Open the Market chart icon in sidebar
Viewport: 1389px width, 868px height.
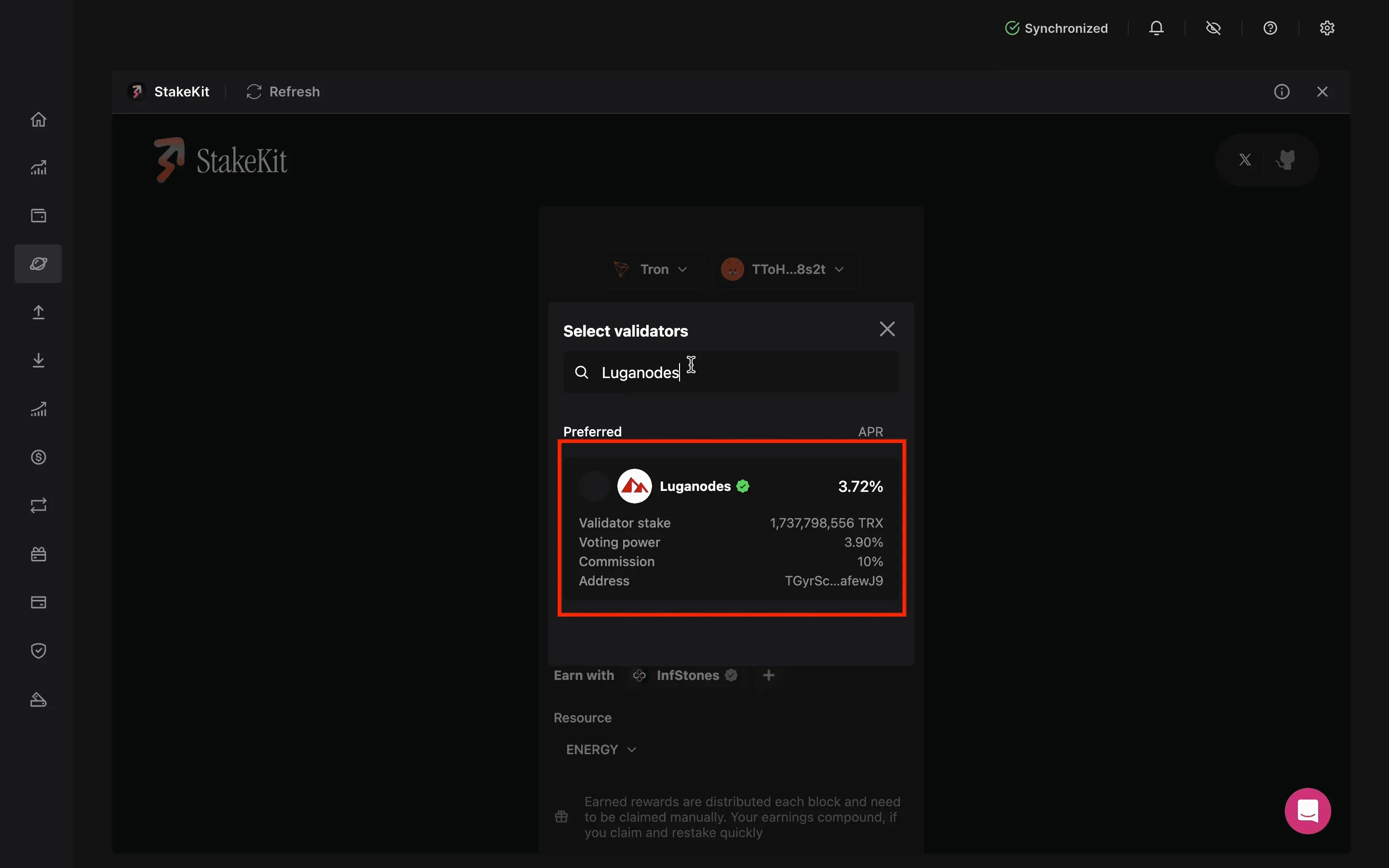pyautogui.click(x=39, y=168)
